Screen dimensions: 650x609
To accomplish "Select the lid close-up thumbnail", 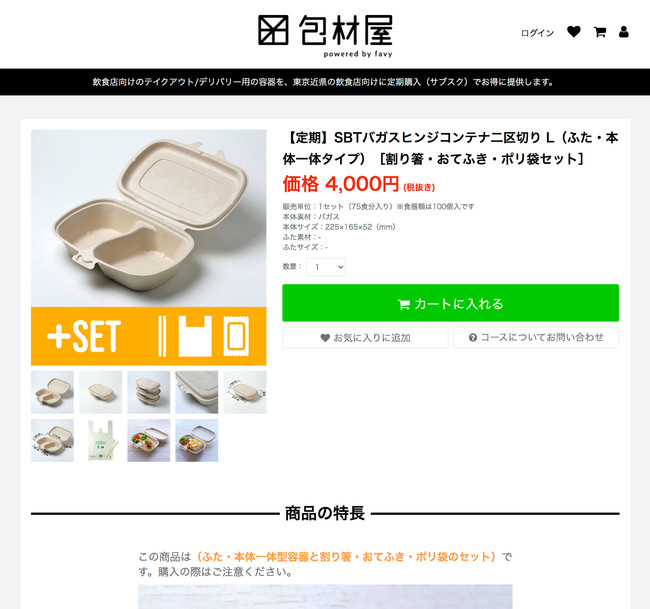I will coord(196,392).
